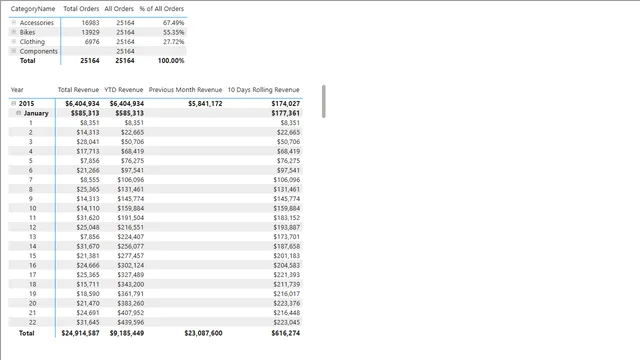Viewport: 640px width, 360px height.
Task: Click Bikes total orders value 13929
Action: pos(90,32)
